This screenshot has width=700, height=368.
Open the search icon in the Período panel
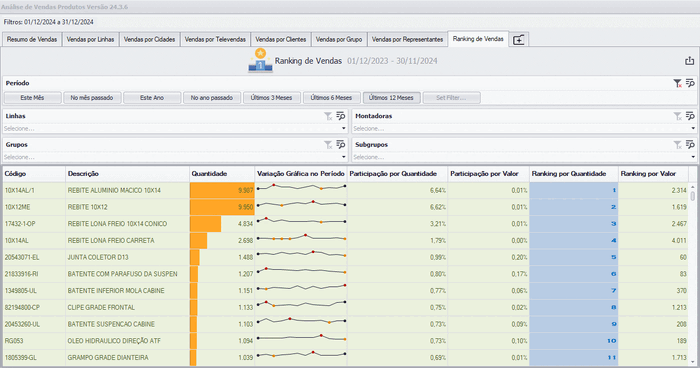[x=690, y=83]
